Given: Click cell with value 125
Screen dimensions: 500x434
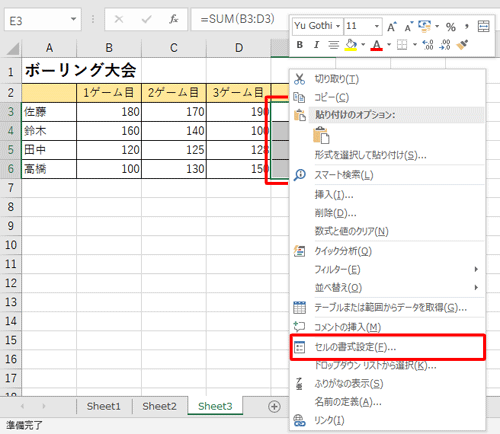Looking at the screenshot, I should pyautogui.click(x=174, y=150).
